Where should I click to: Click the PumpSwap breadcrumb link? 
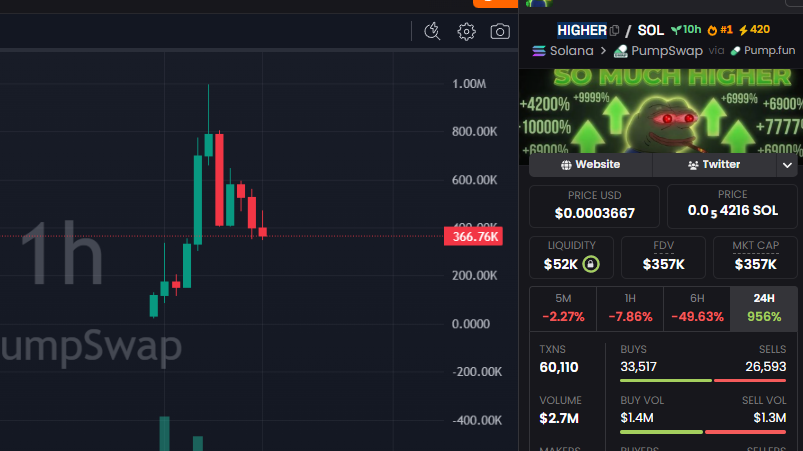667,51
